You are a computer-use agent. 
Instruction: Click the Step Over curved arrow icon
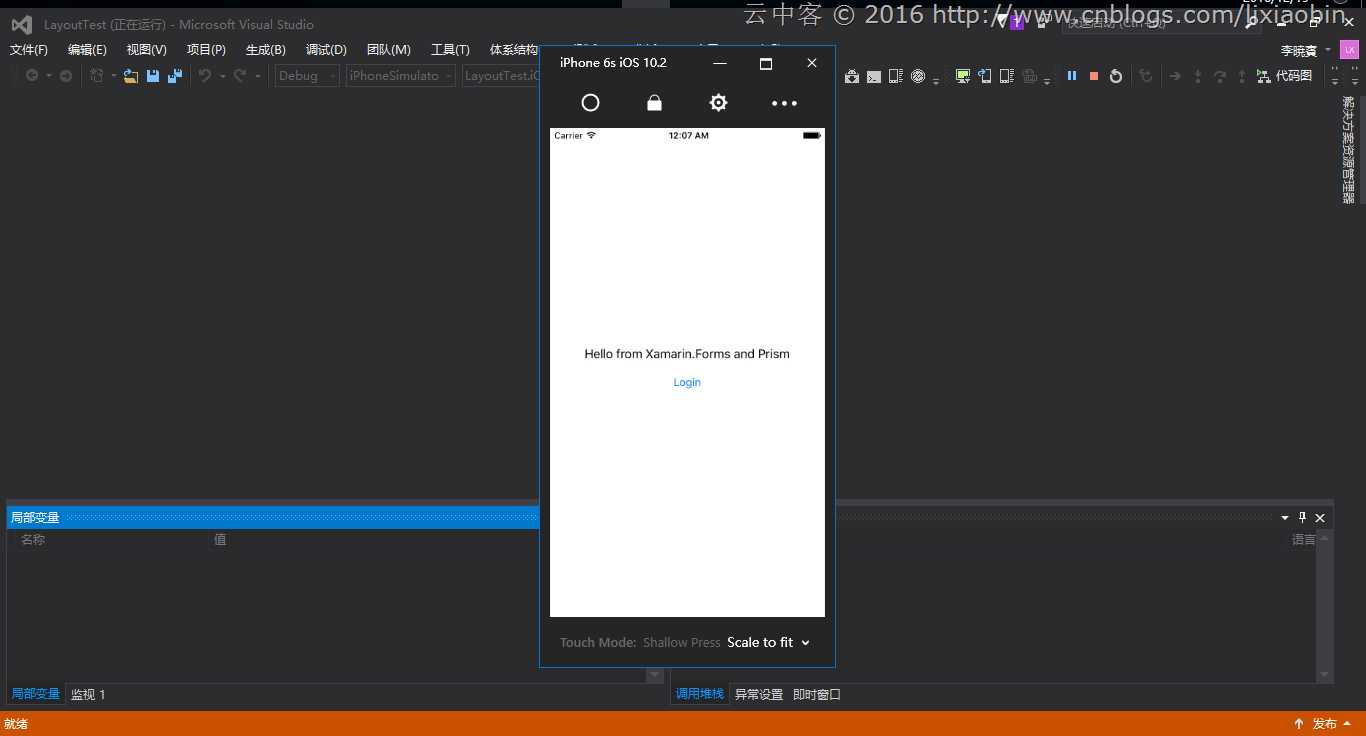(1220, 76)
